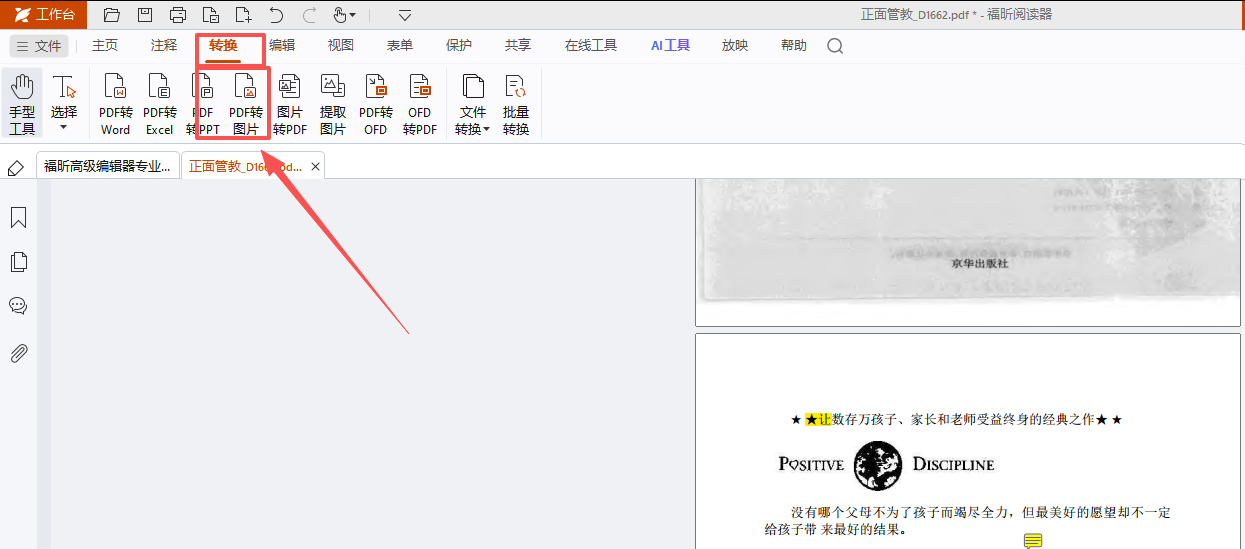Convert using PDF转PPT
This screenshot has height=549, width=1245.
203,104
